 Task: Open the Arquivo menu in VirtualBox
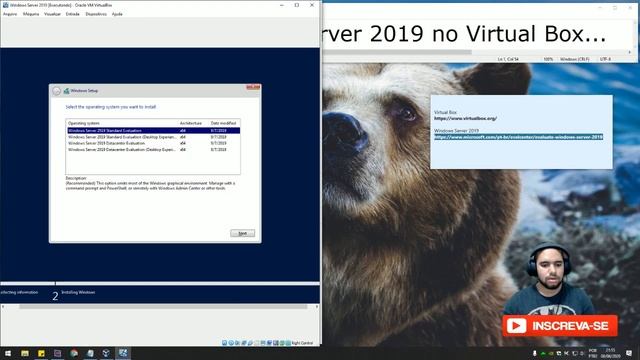10,14
